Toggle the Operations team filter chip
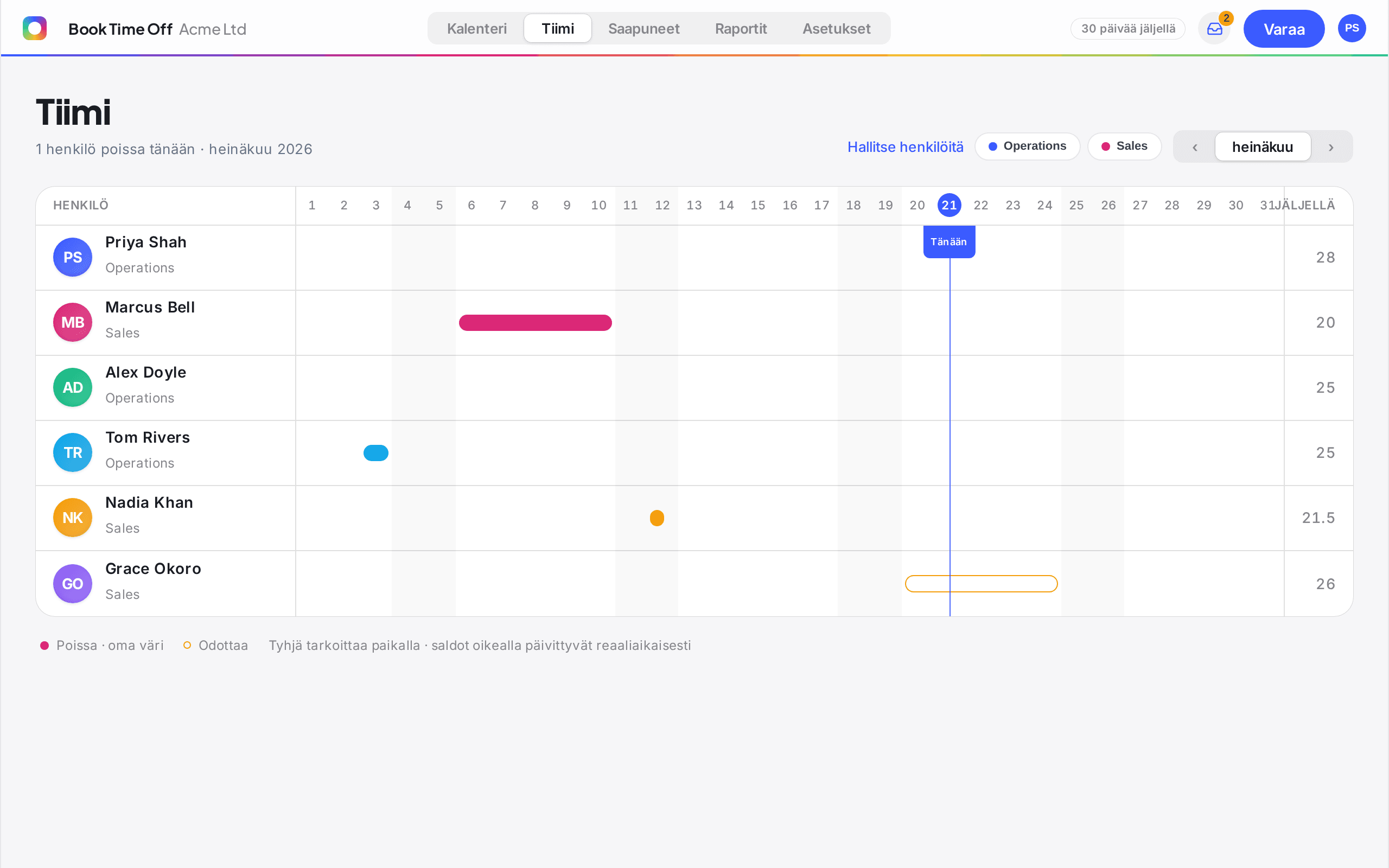Image resolution: width=1389 pixels, height=868 pixels. [1028, 146]
